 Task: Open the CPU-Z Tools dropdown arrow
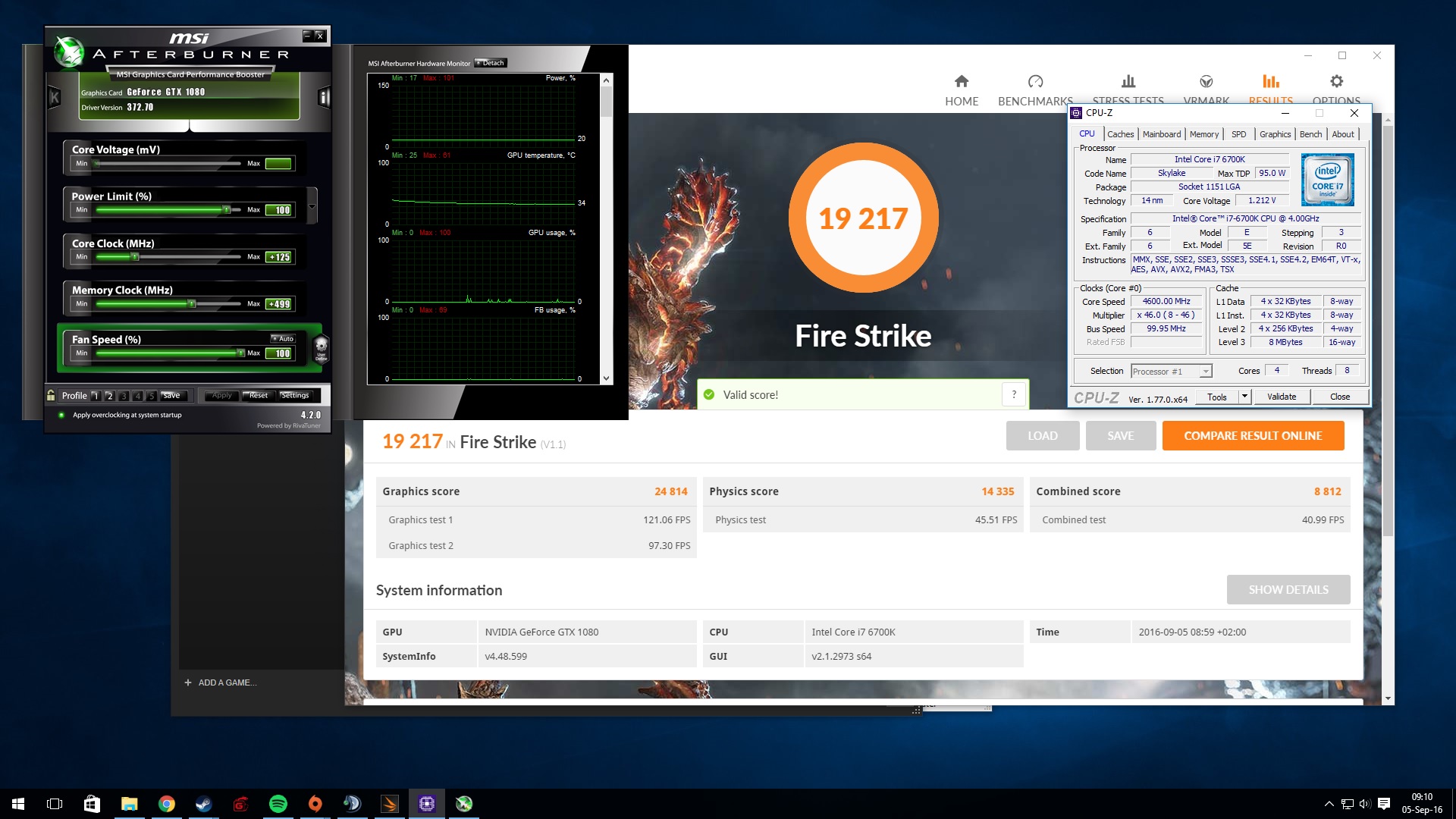1244,397
